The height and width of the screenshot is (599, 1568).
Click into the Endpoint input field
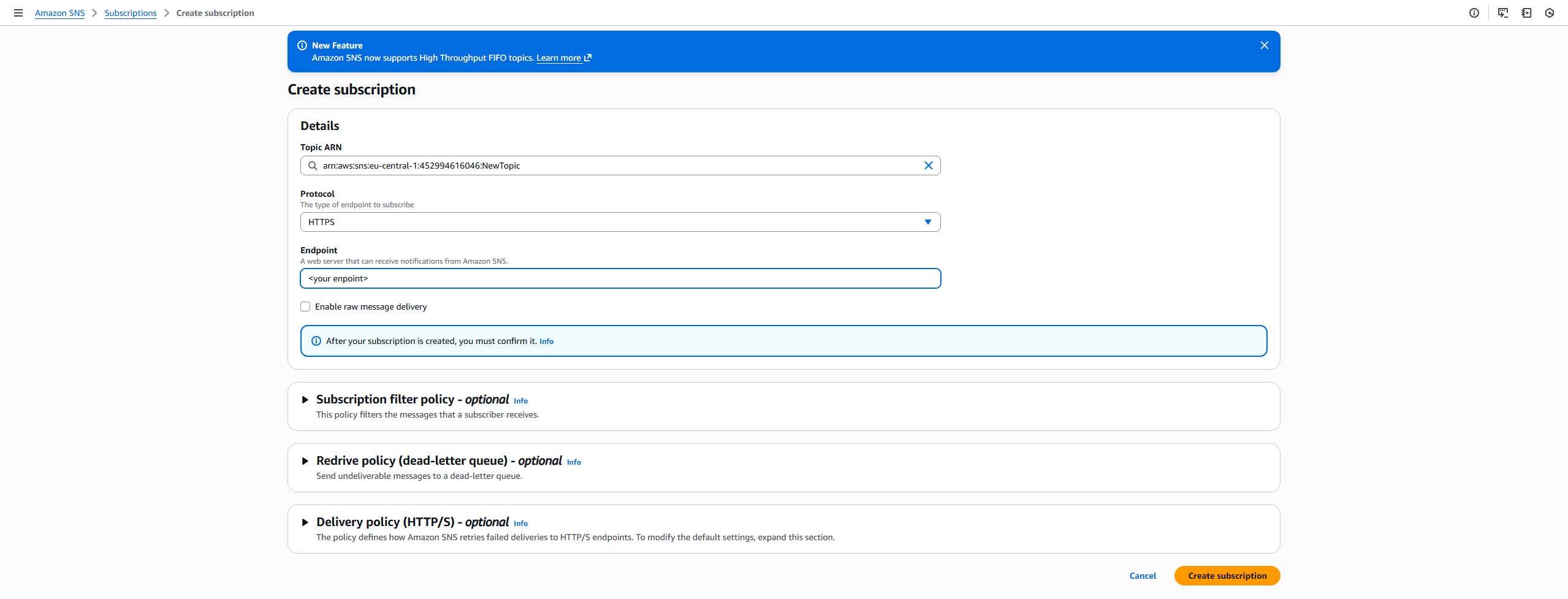pos(620,278)
